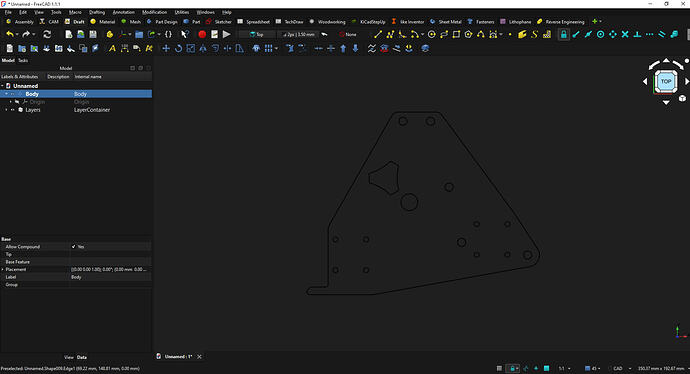Collapse the Unnamed document tree
Screen dimensions: 690x374
[3, 86]
